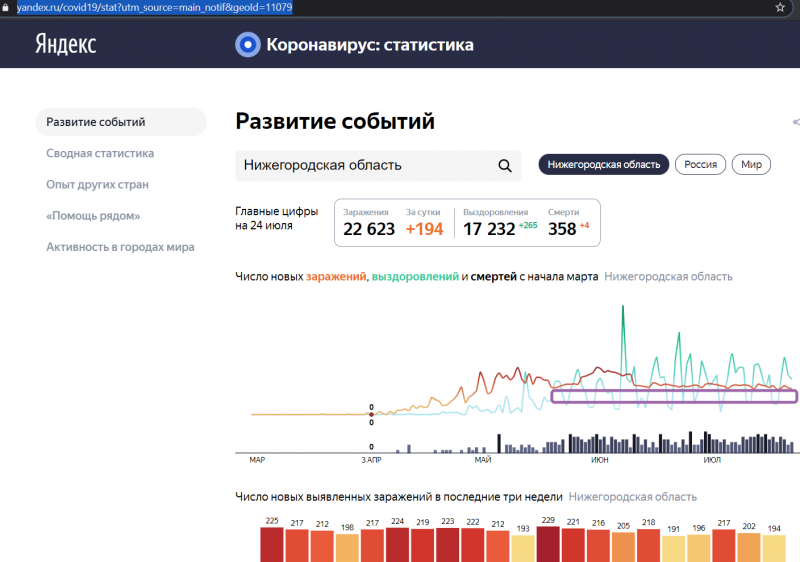Click the bar labeled 221
Screen dimensions: 800x562
pyautogui.click(x=573, y=545)
